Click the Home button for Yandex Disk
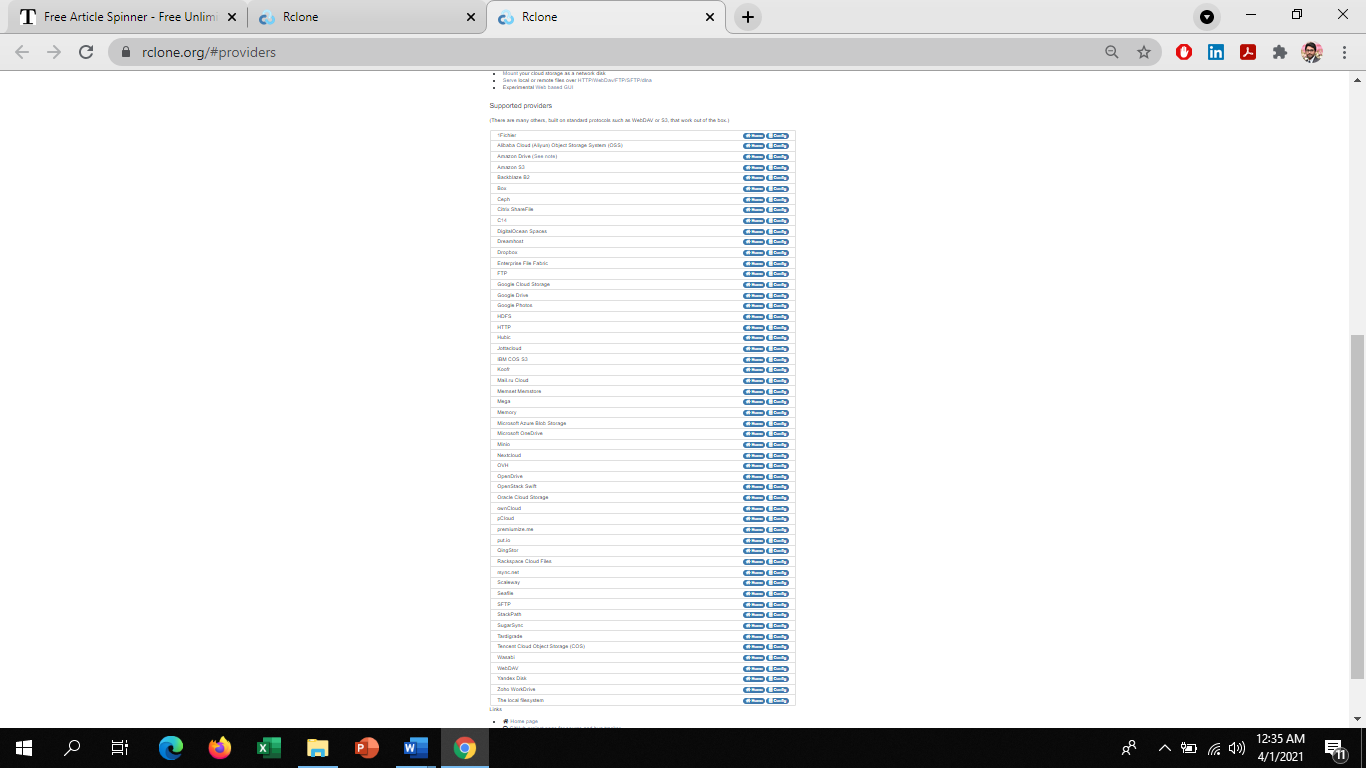The width and height of the screenshot is (1366, 768). click(x=754, y=679)
